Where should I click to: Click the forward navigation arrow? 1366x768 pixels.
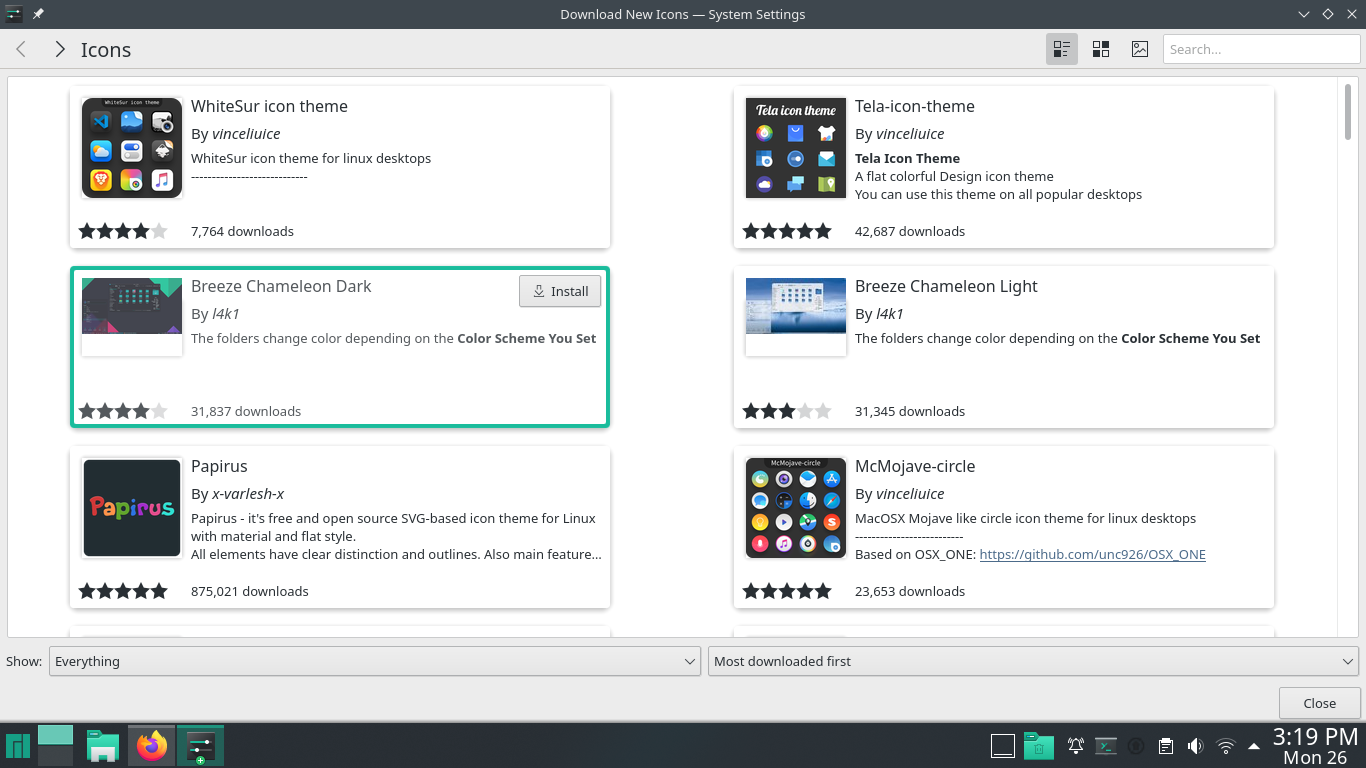tap(60, 49)
